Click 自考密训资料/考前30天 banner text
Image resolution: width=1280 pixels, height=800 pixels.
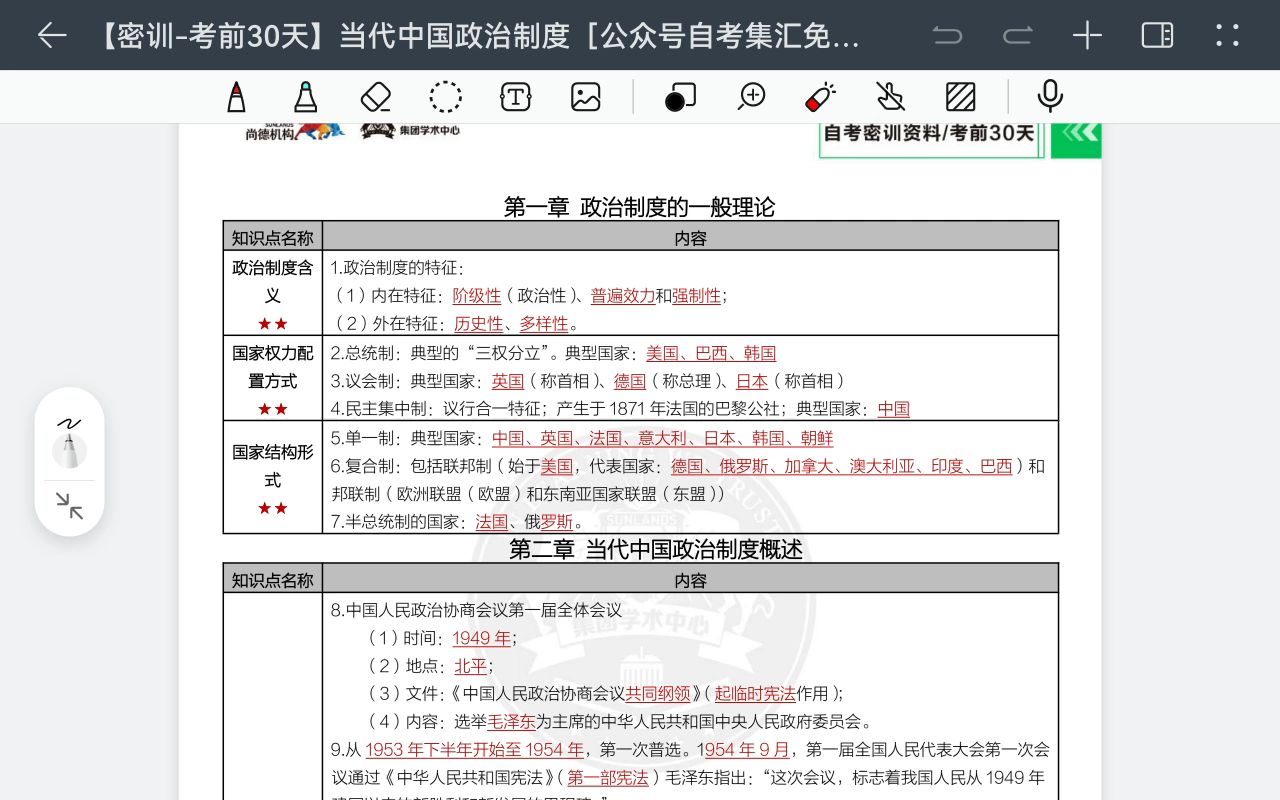[x=929, y=133]
